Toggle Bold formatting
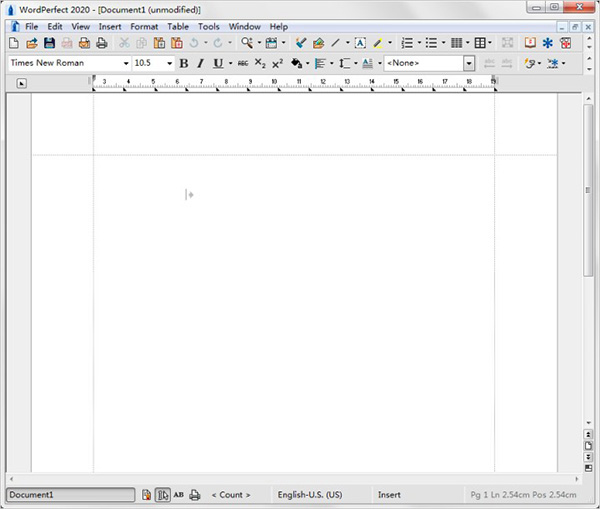 click(184, 63)
